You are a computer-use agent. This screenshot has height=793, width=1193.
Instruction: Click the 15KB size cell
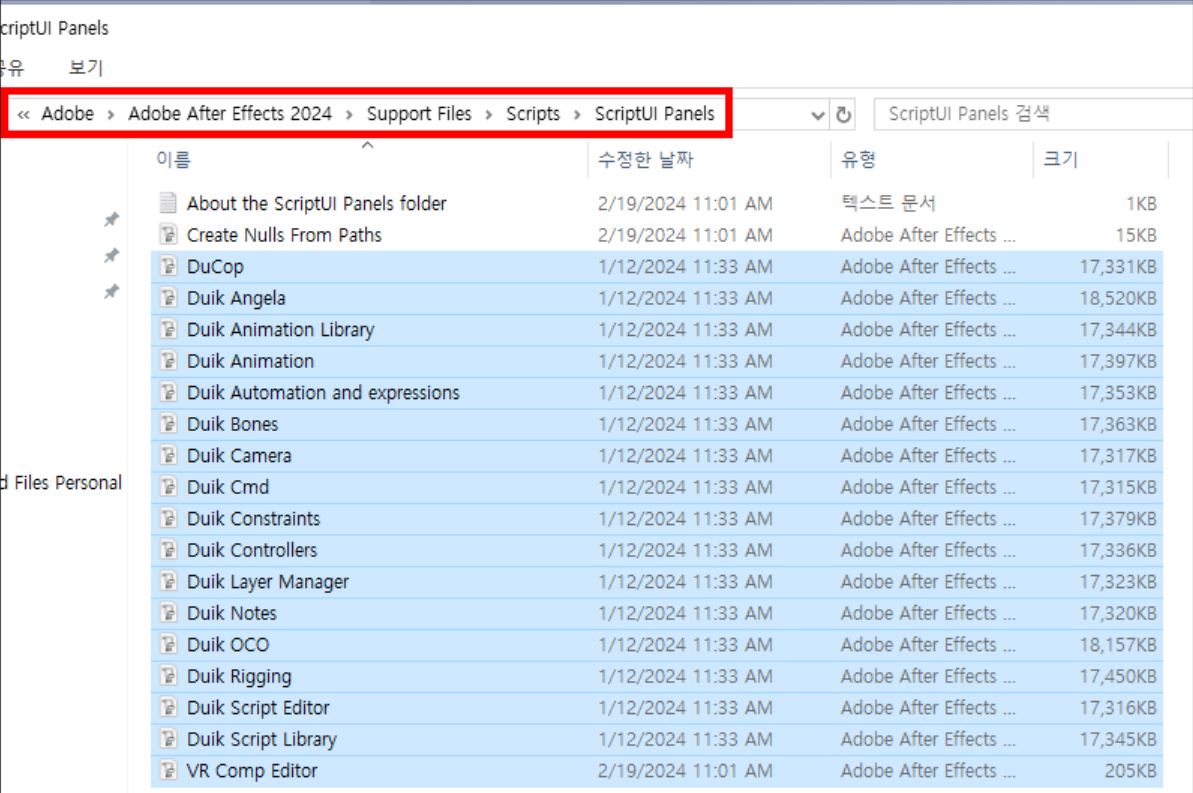click(1136, 235)
